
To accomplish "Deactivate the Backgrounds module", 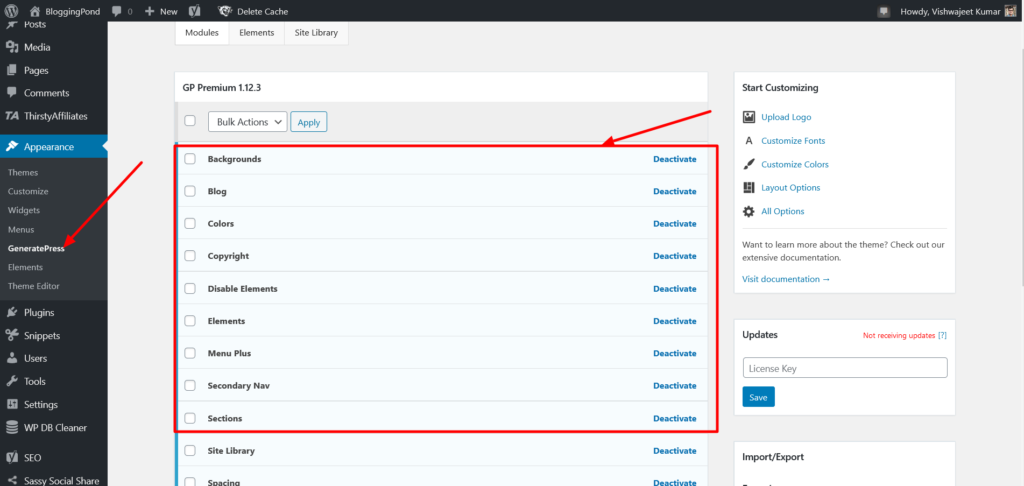I will point(675,159).
